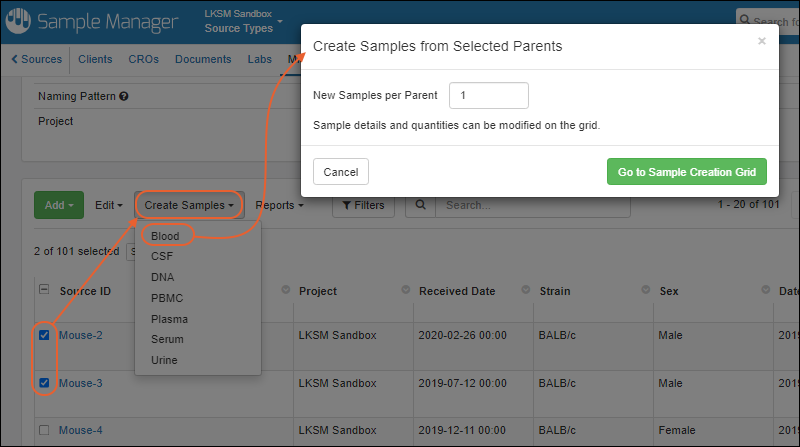
Task: Click the Filters button
Action: 363,205
